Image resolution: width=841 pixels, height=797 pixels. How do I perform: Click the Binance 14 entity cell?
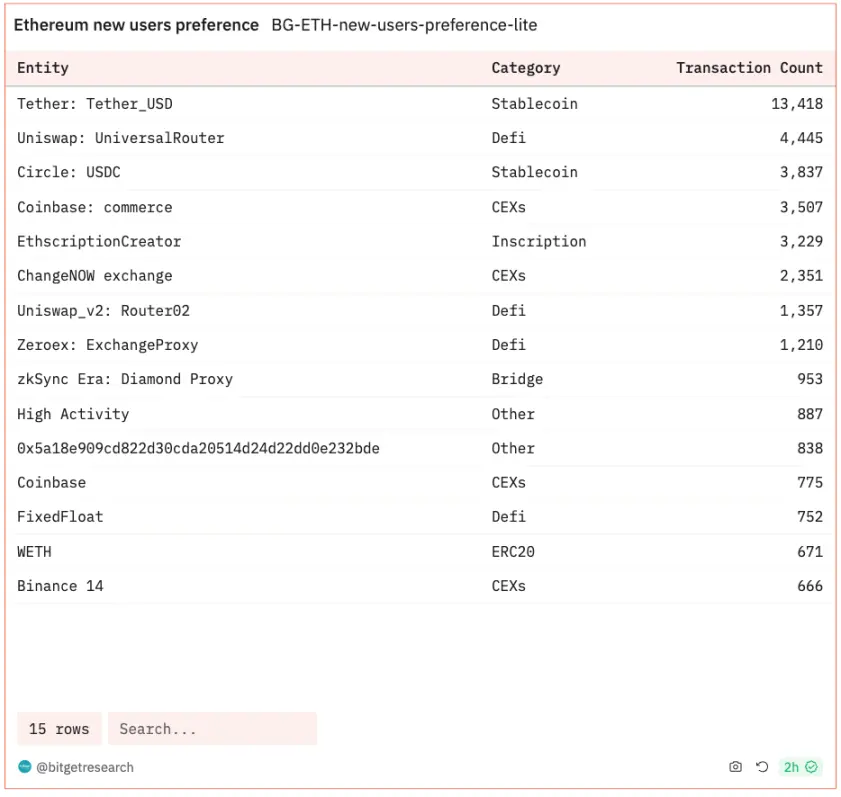(60, 586)
